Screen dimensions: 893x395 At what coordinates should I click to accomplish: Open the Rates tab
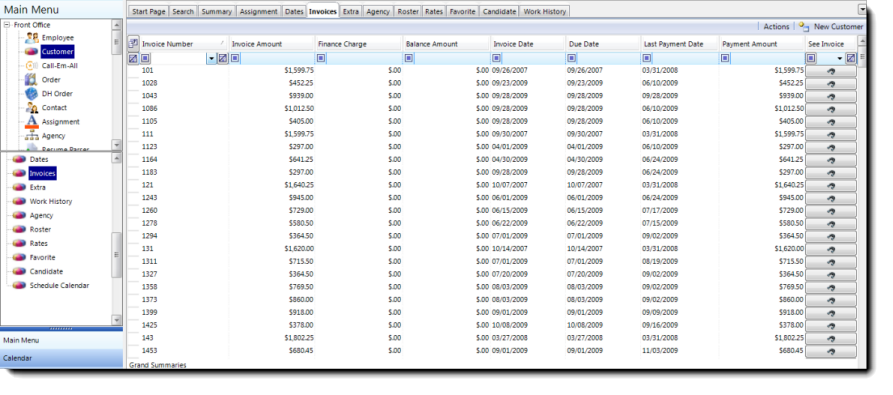coord(434,11)
